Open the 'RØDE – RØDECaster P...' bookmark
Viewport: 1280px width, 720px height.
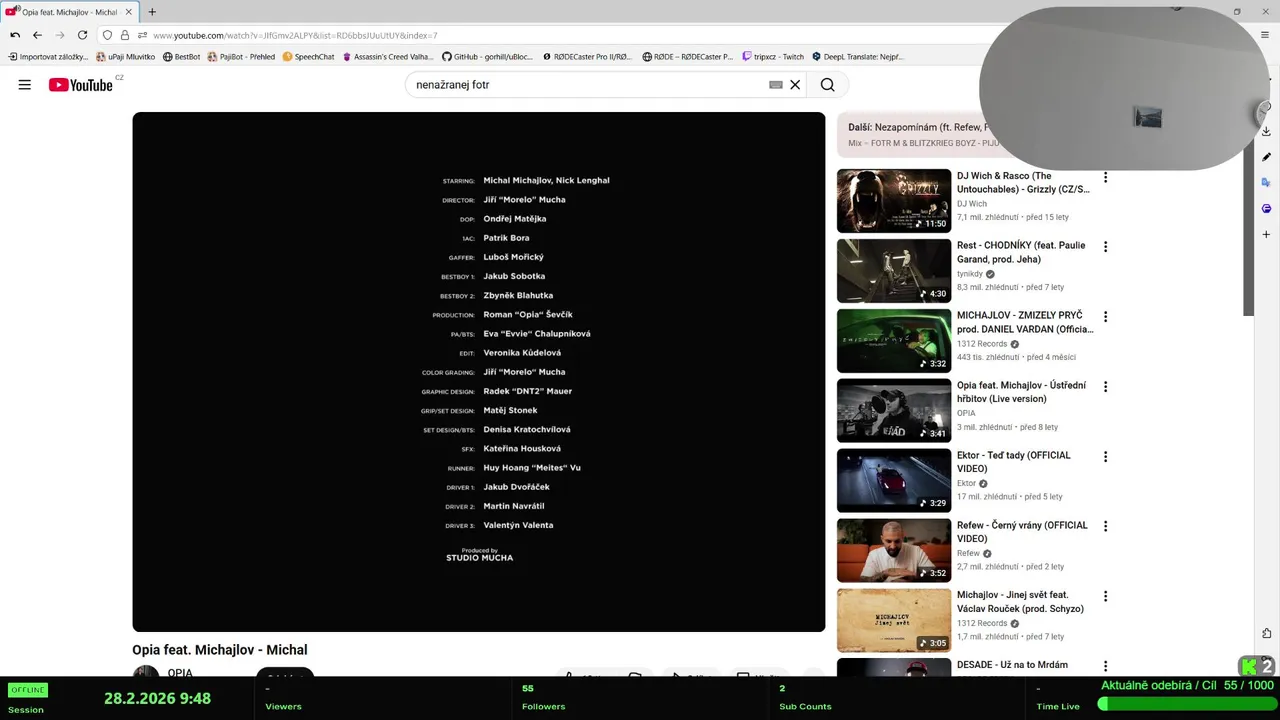[687, 57]
